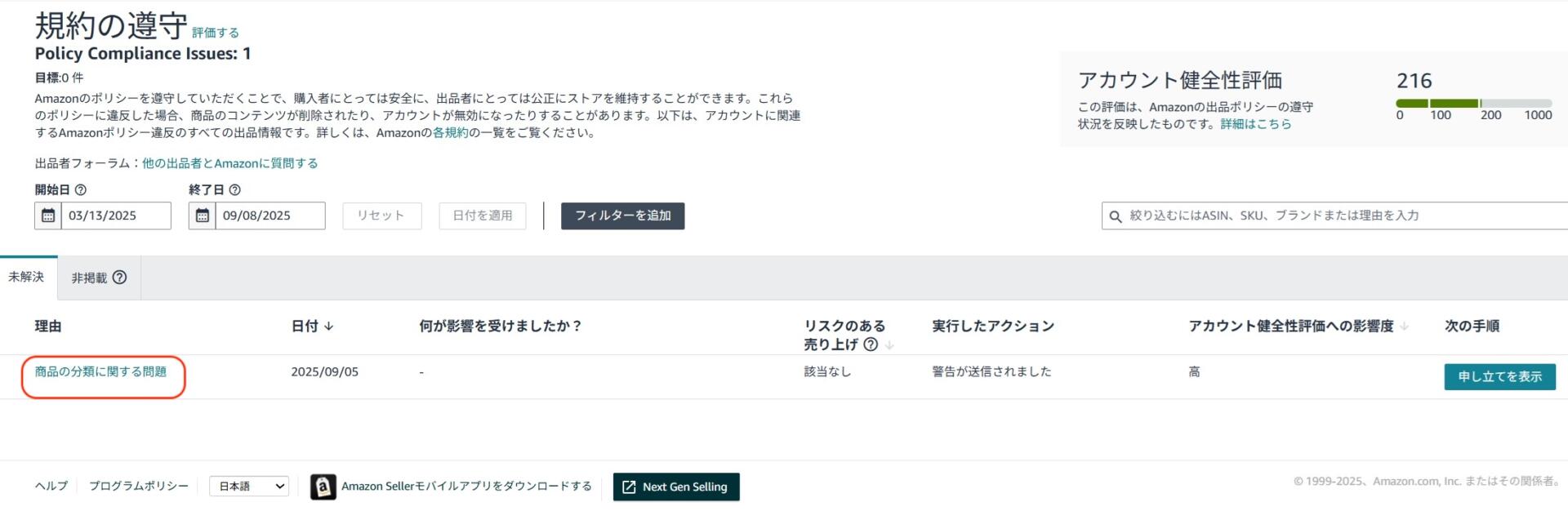The image size is (1568, 520).
Task: Switch to the 未解決 tab
Action: (x=27, y=278)
